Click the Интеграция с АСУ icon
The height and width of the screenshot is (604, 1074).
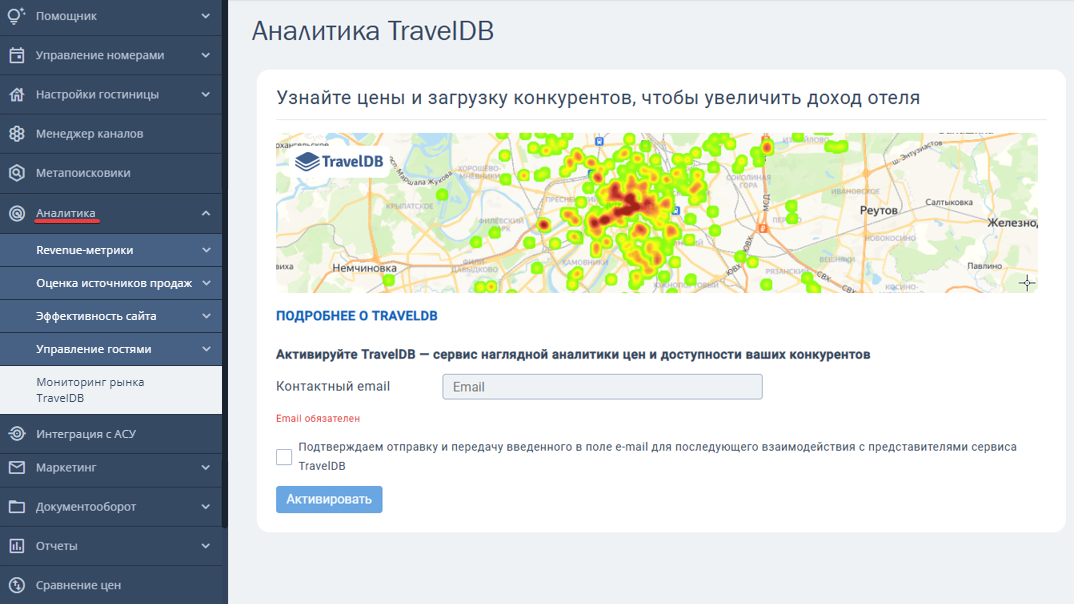(16, 433)
